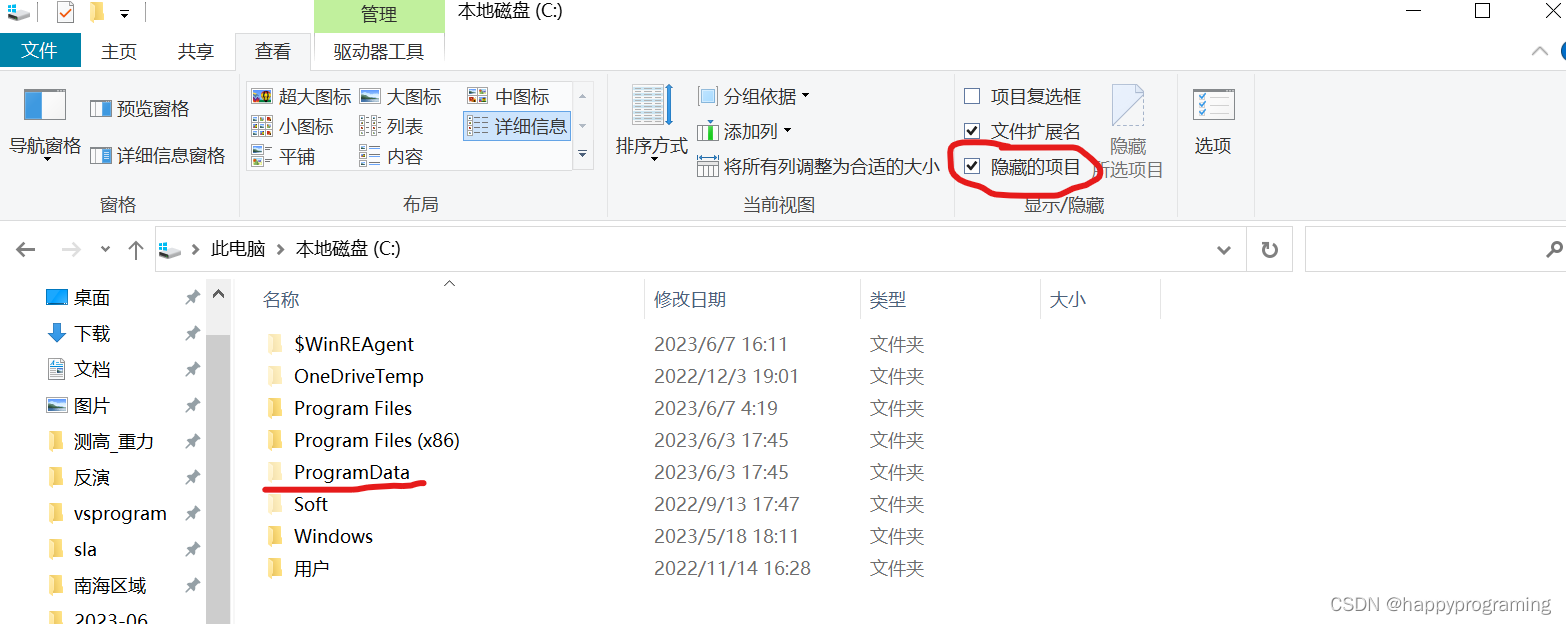
Task: Click 此电脑 in the address bar
Action: point(237,249)
